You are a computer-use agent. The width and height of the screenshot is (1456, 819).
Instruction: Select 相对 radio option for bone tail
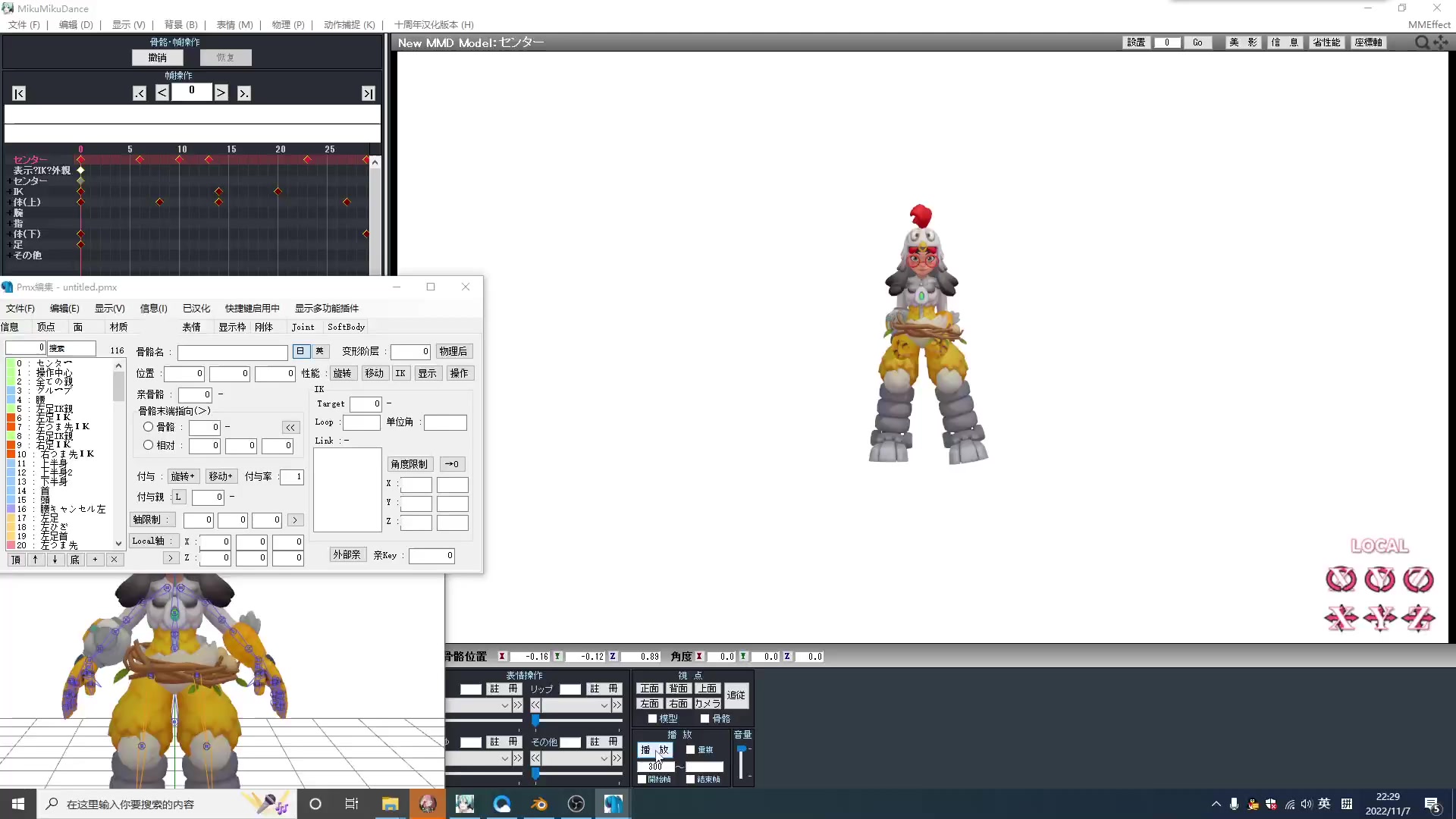[149, 445]
